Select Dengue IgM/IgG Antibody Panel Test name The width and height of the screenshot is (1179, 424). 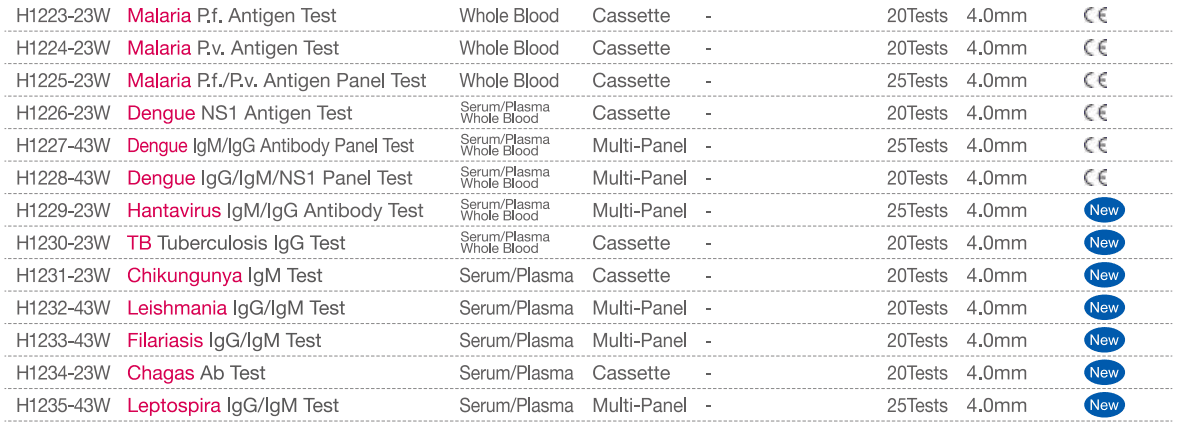(270, 146)
